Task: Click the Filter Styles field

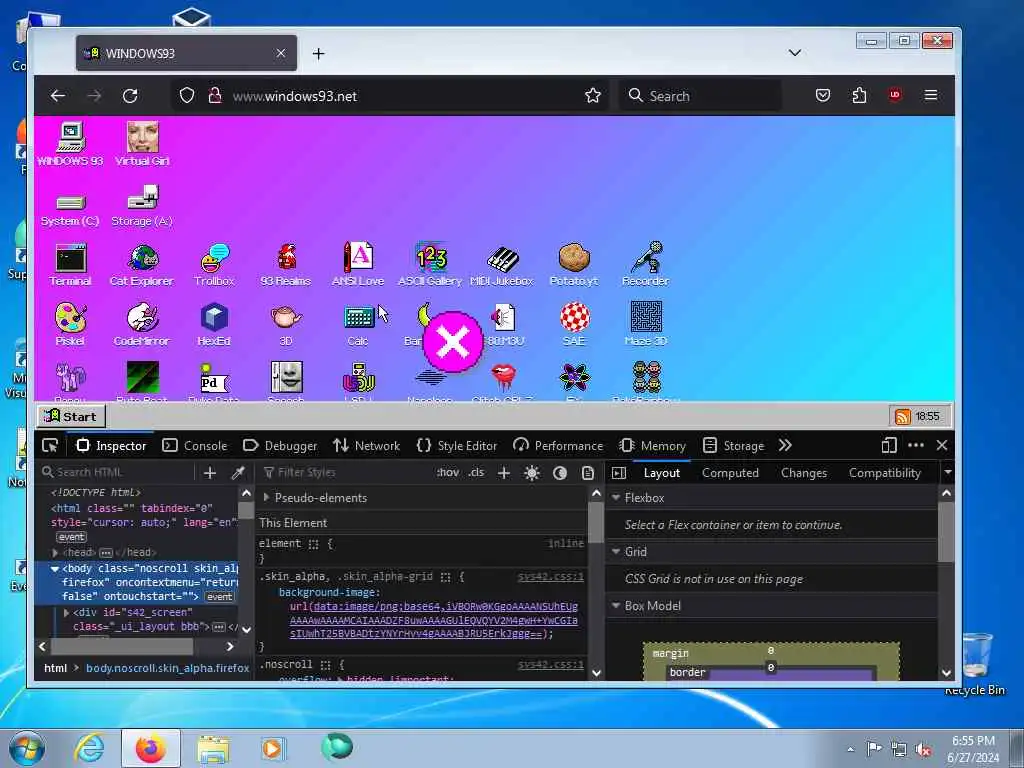Action: [345, 472]
